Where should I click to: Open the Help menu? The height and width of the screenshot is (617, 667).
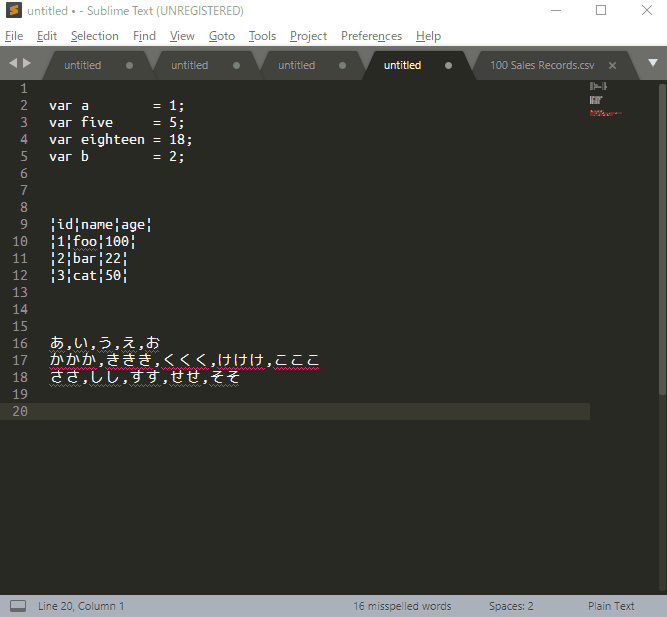point(428,36)
